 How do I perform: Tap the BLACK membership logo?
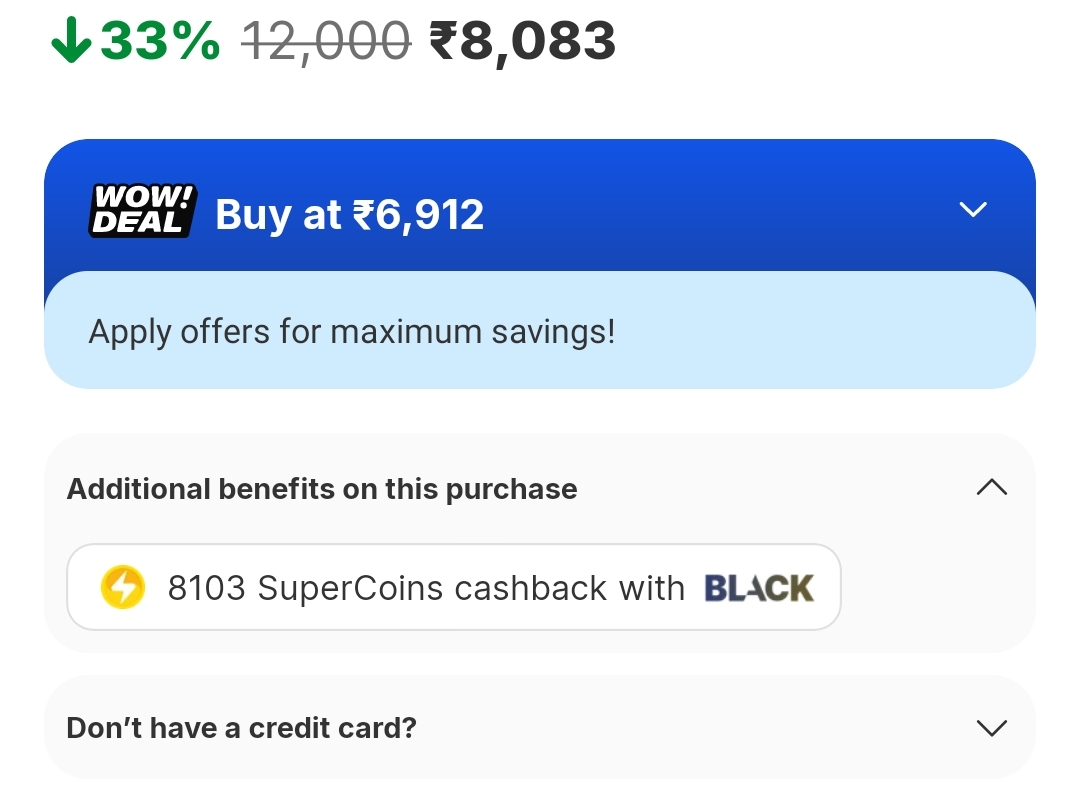(x=759, y=587)
